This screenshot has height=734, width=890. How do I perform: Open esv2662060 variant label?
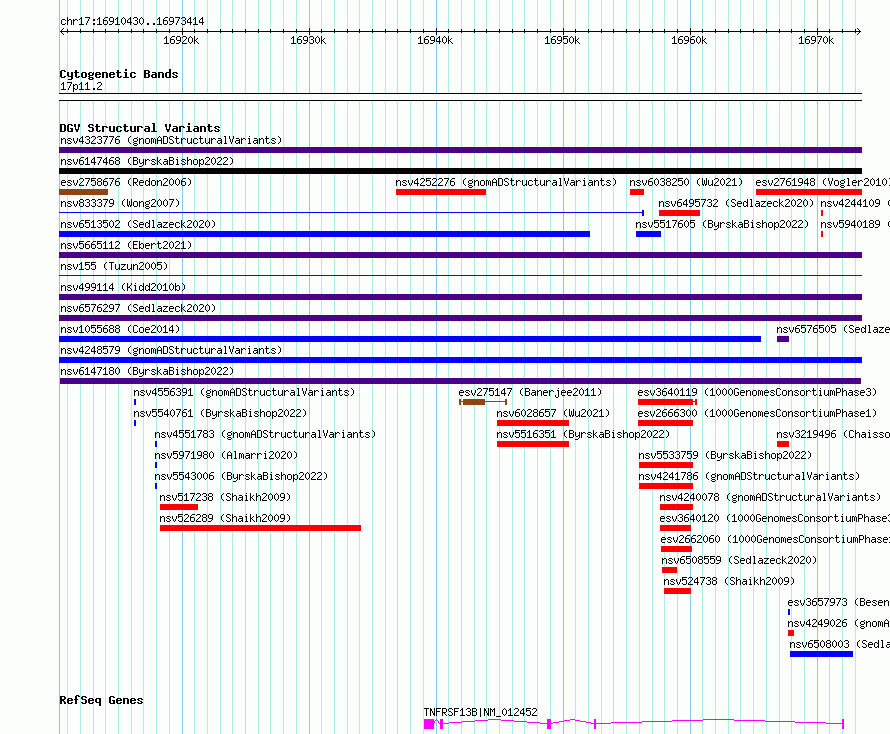click(x=775, y=539)
